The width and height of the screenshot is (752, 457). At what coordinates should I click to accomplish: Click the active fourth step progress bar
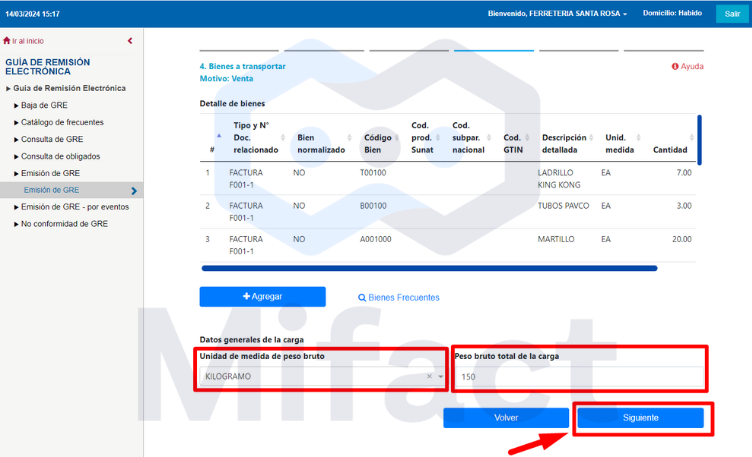[x=494, y=50]
